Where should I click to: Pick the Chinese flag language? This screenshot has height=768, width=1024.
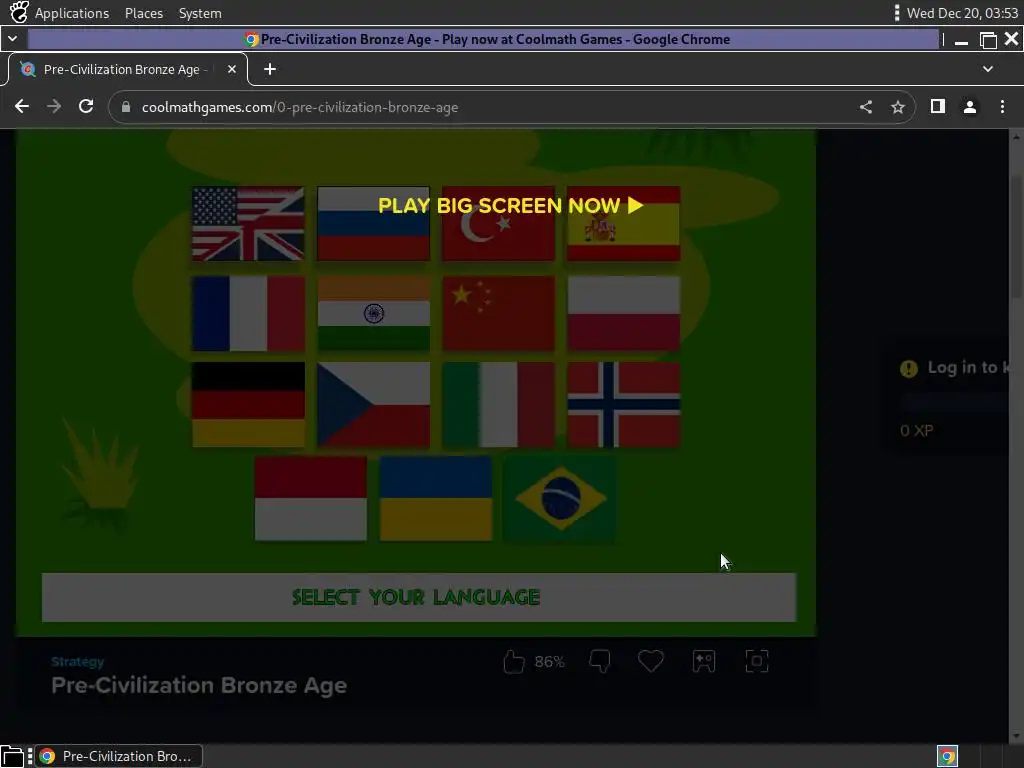(498, 313)
